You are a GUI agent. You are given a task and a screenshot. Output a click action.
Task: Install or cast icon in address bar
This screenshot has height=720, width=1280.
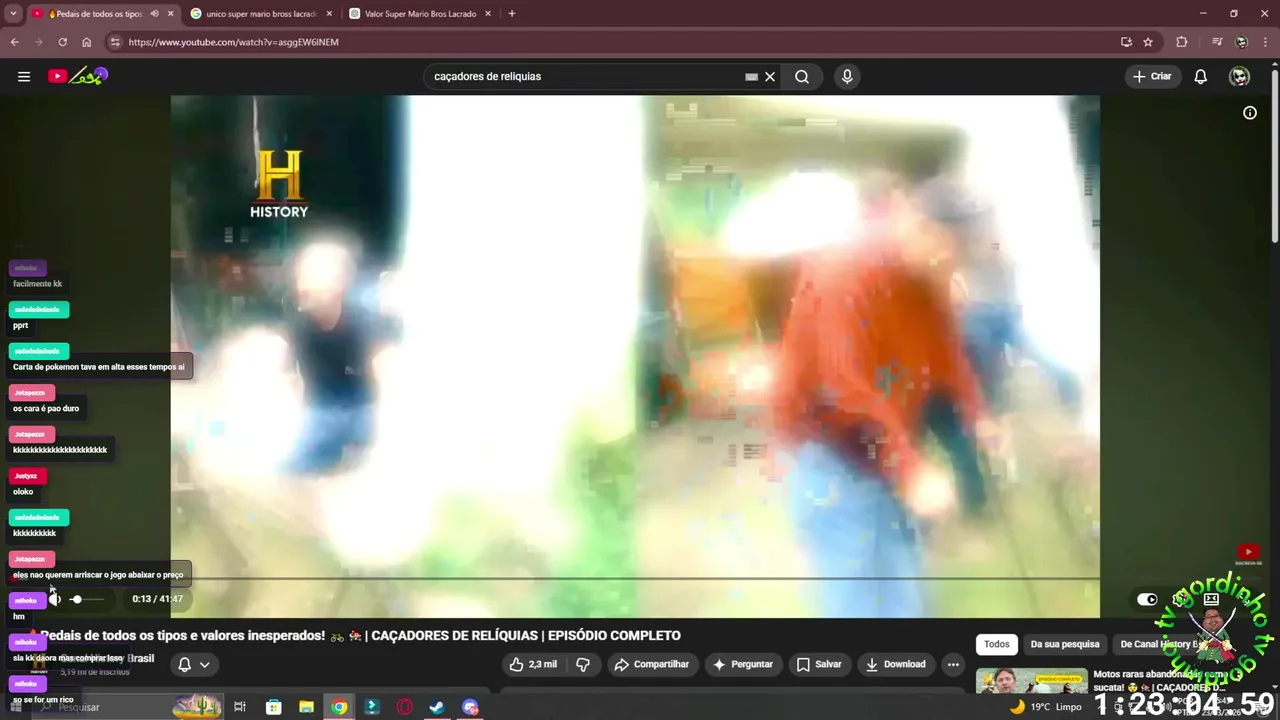[x=1126, y=42]
